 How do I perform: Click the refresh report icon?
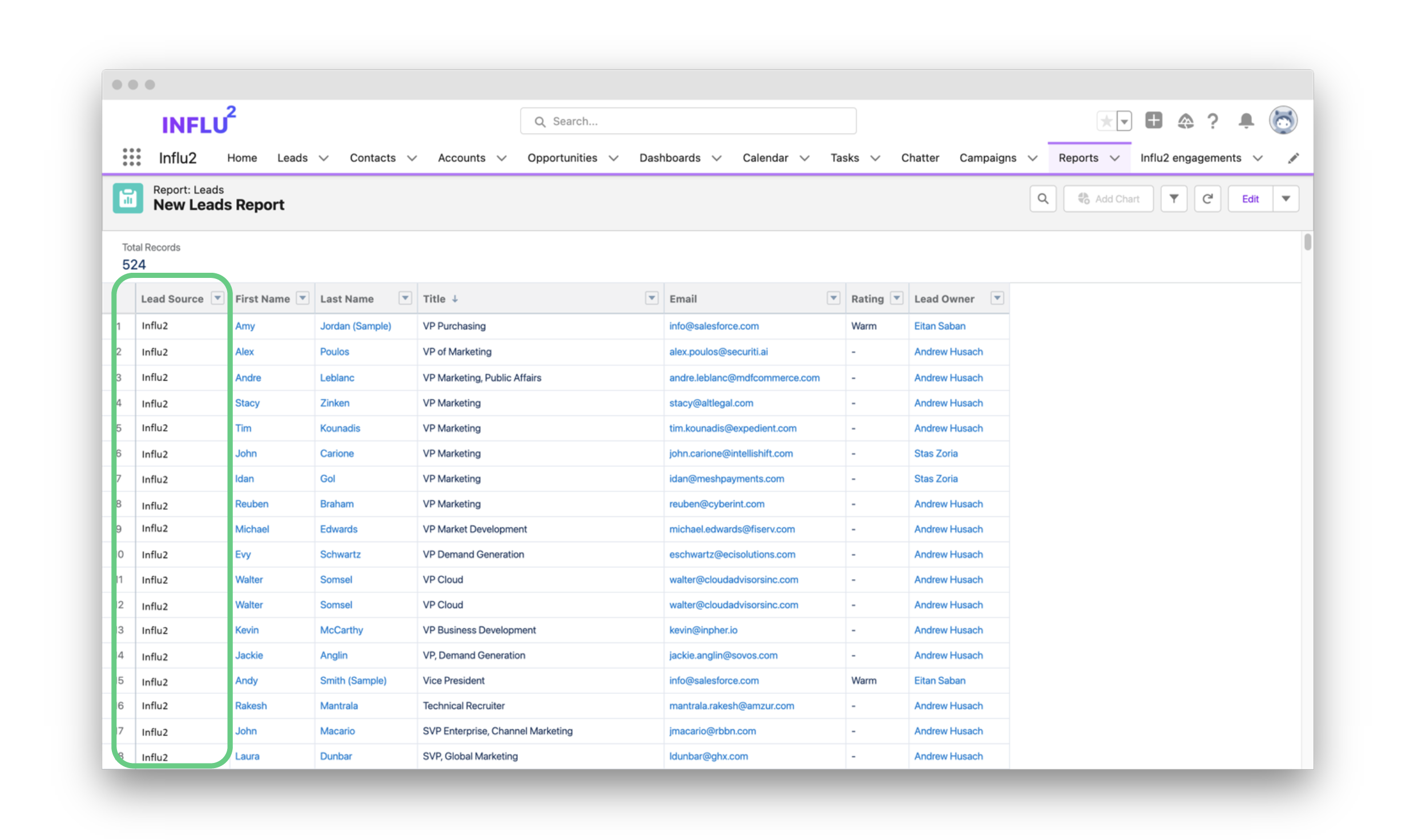pos(1207,199)
